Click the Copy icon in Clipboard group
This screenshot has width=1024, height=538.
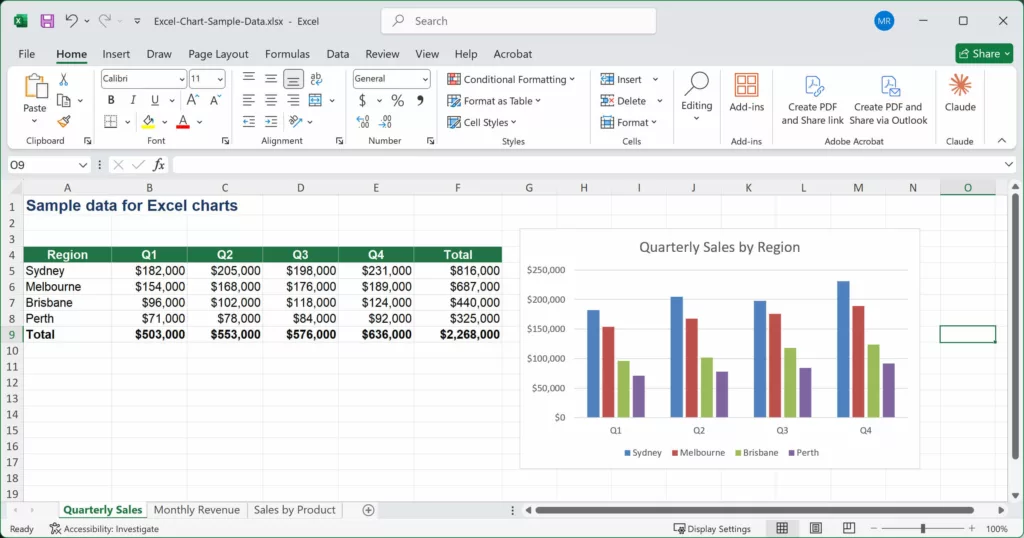63,101
